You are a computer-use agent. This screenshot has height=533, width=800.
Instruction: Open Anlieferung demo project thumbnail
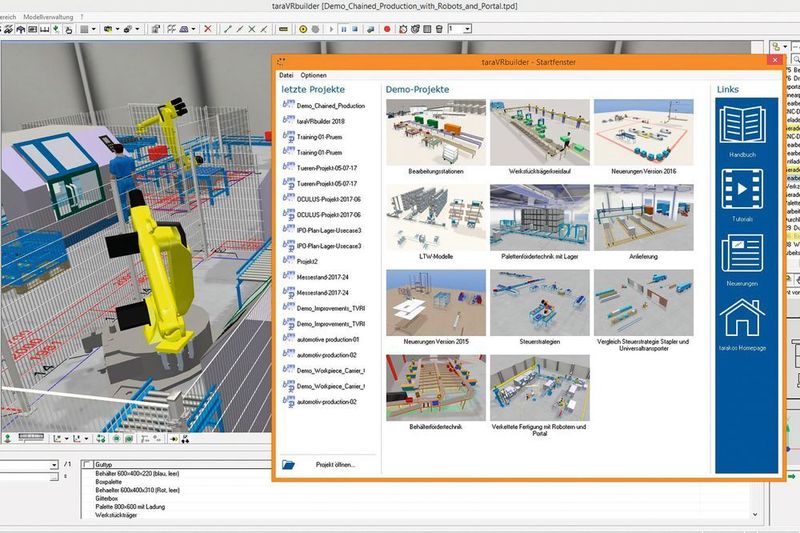coord(644,218)
